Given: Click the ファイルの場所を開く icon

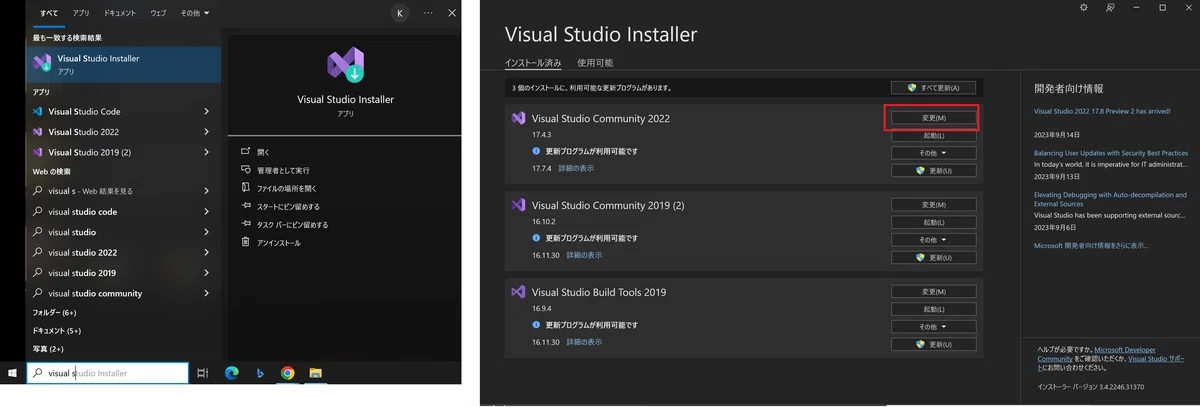Looking at the screenshot, I should click(246, 188).
